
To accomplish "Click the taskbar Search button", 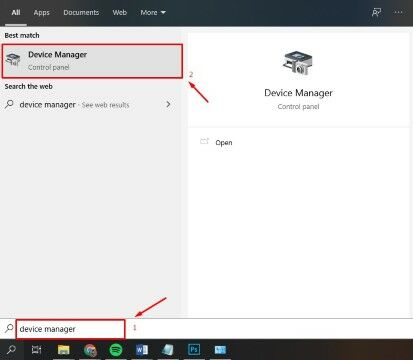I will pos(12,350).
